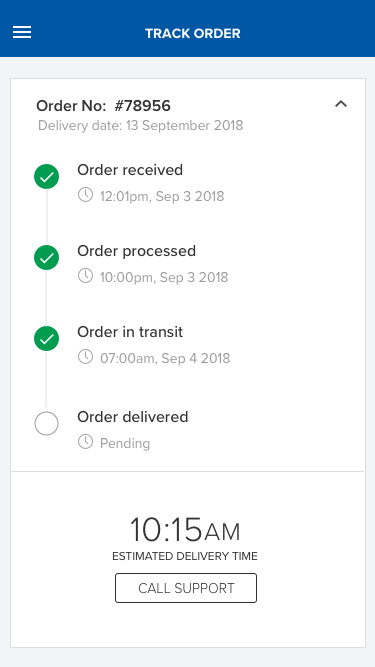Call support about this order
375x667 pixels.
pos(186,588)
